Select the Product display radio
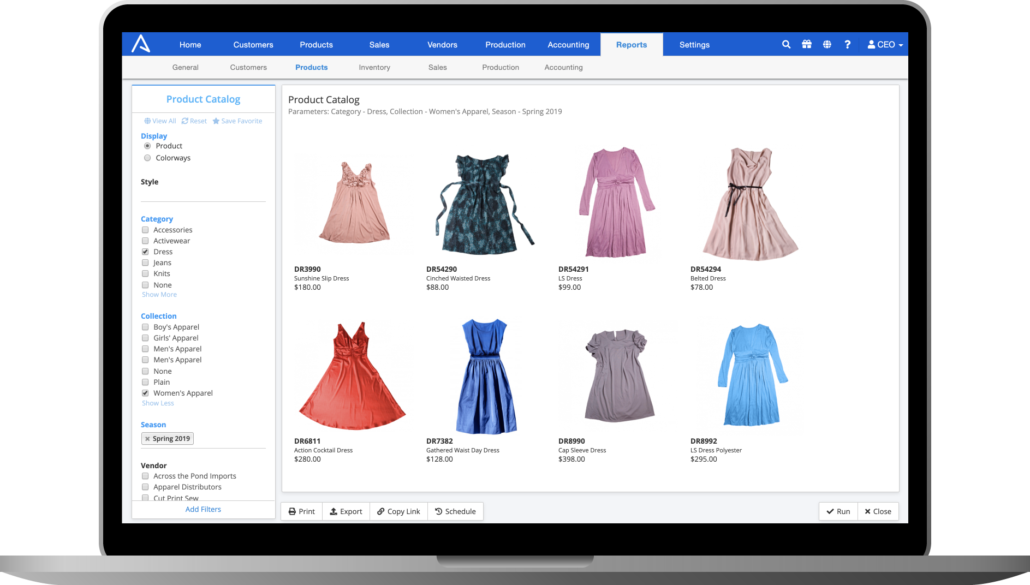 (147, 146)
